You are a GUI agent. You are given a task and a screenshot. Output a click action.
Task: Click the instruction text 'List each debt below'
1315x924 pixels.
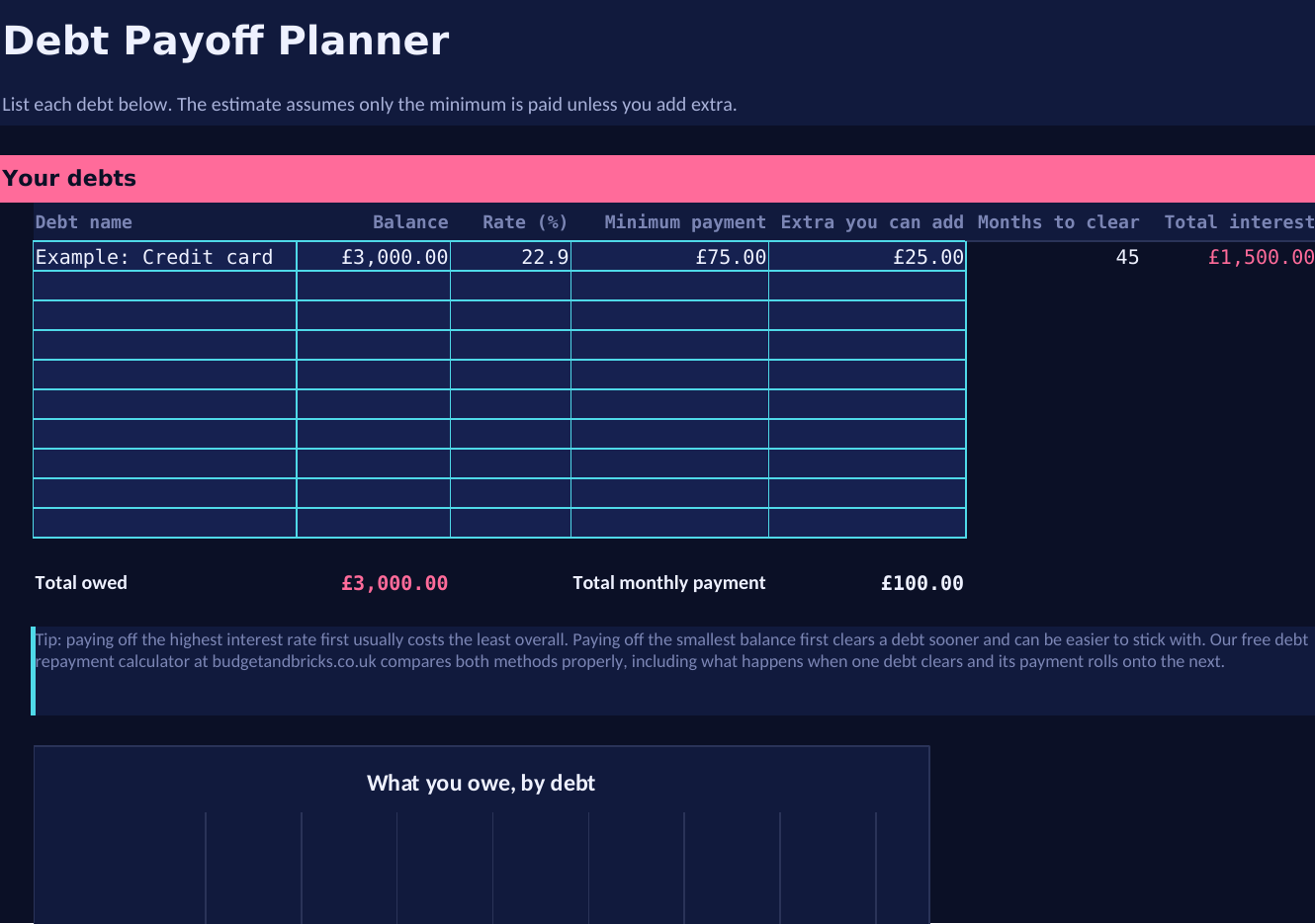coord(370,104)
